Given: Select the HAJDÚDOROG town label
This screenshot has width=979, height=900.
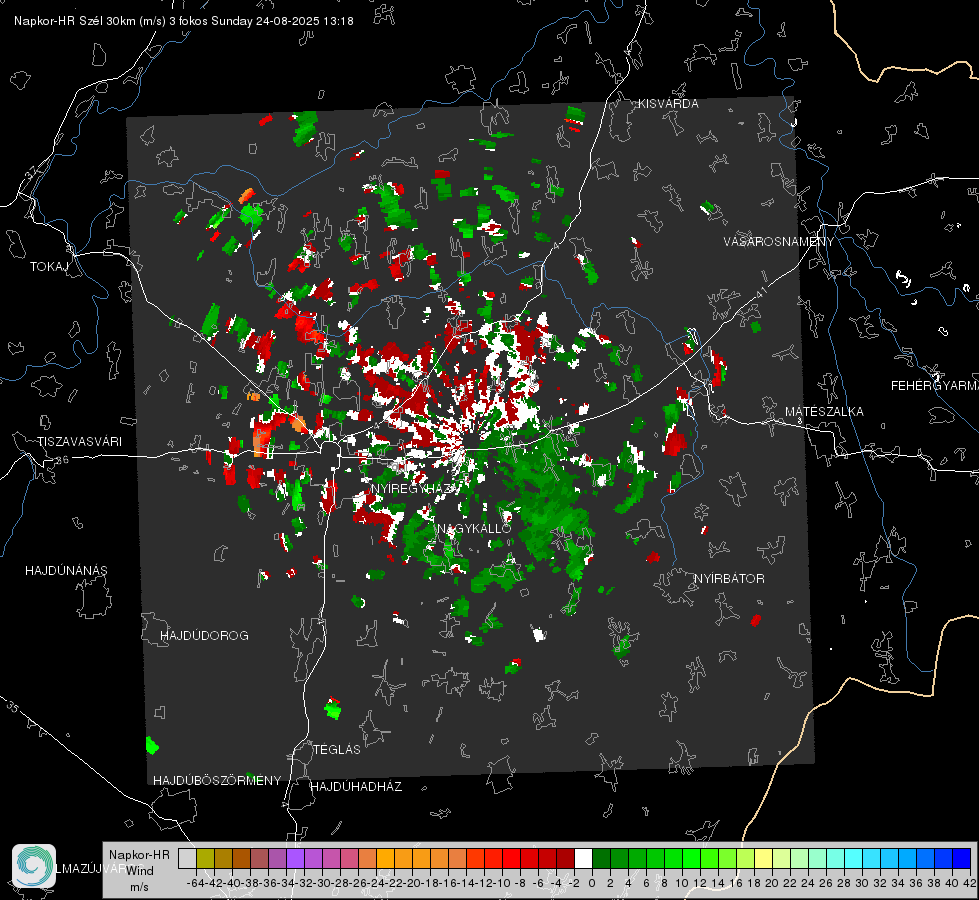Looking at the screenshot, I should click(x=204, y=636).
